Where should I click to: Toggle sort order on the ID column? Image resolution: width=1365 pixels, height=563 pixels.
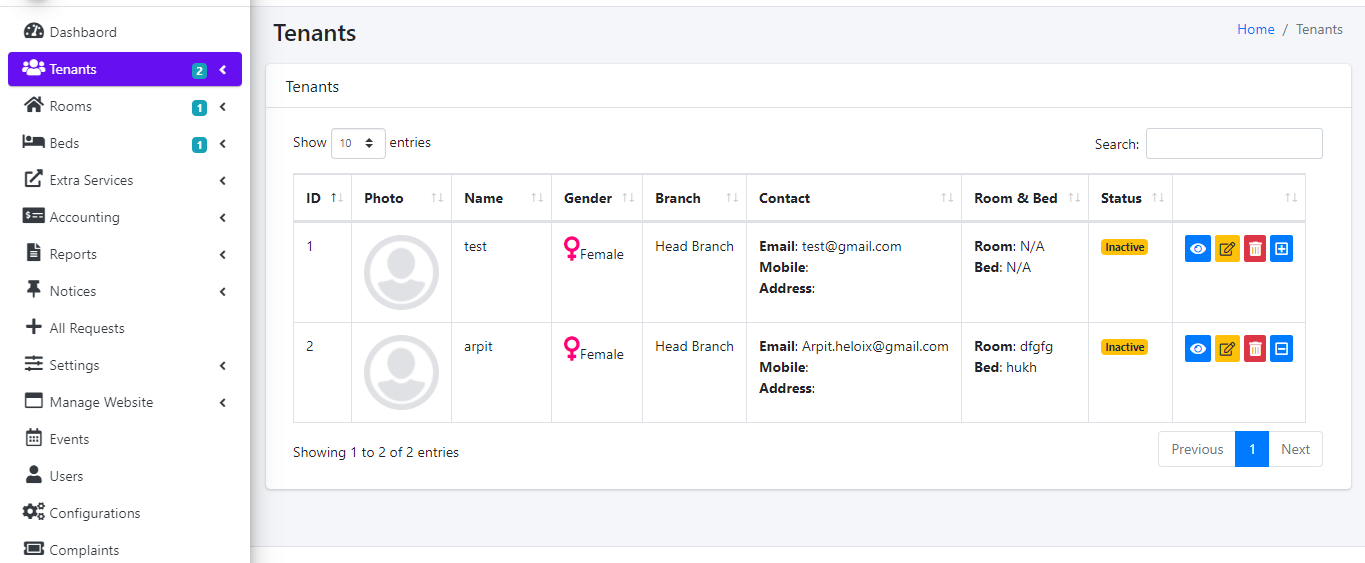pyautogui.click(x=322, y=198)
